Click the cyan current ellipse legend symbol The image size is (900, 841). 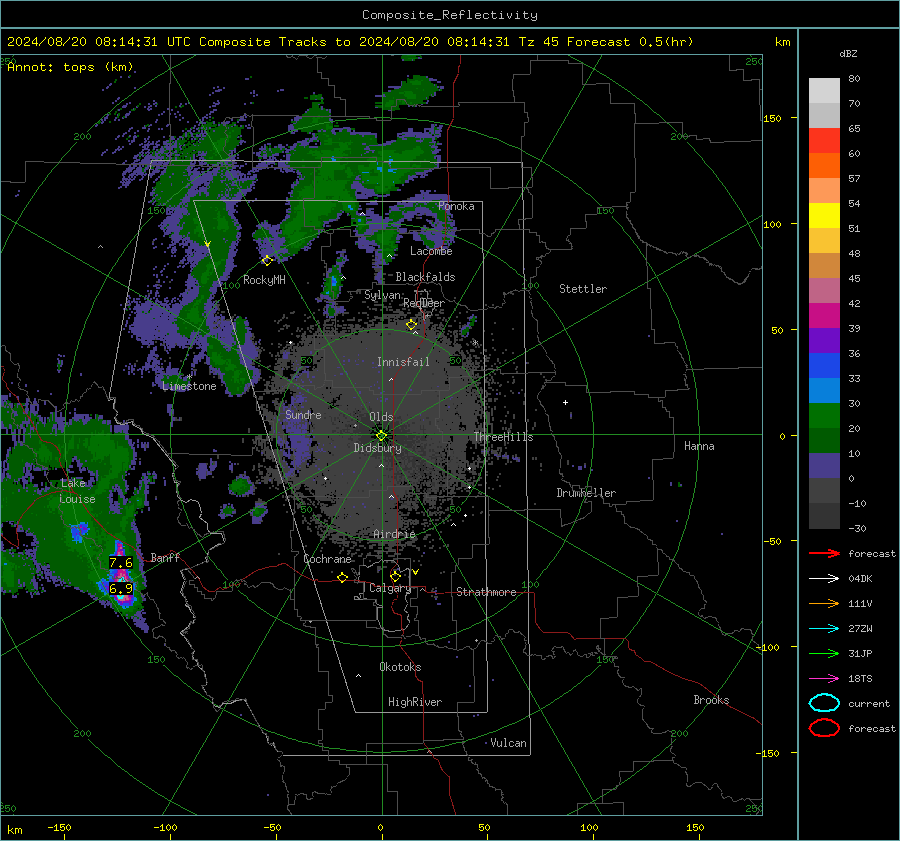[x=824, y=703]
